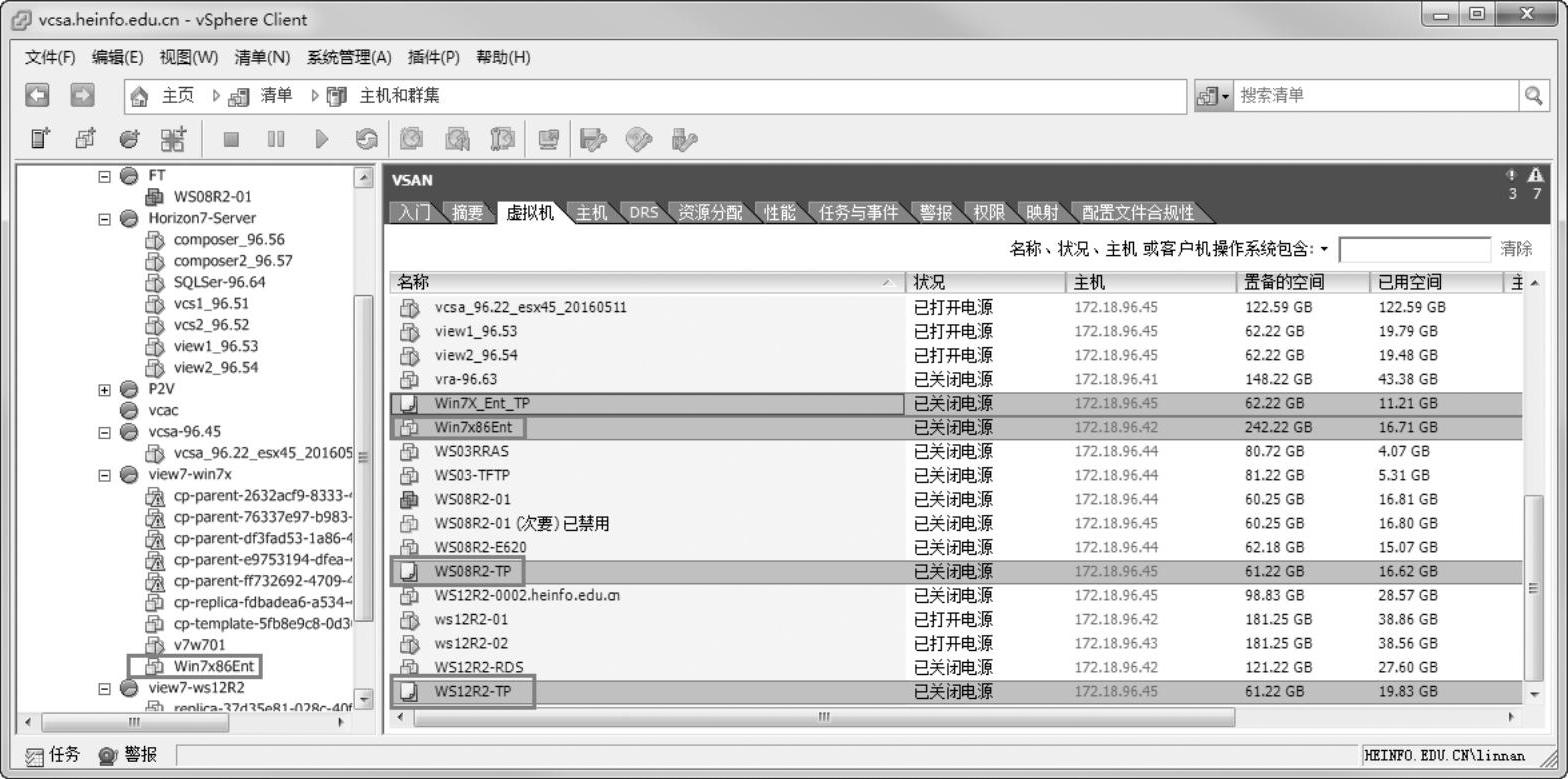The image size is (1568, 779).
Task: Open the 帮助(H) menu
Action: [x=503, y=57]
